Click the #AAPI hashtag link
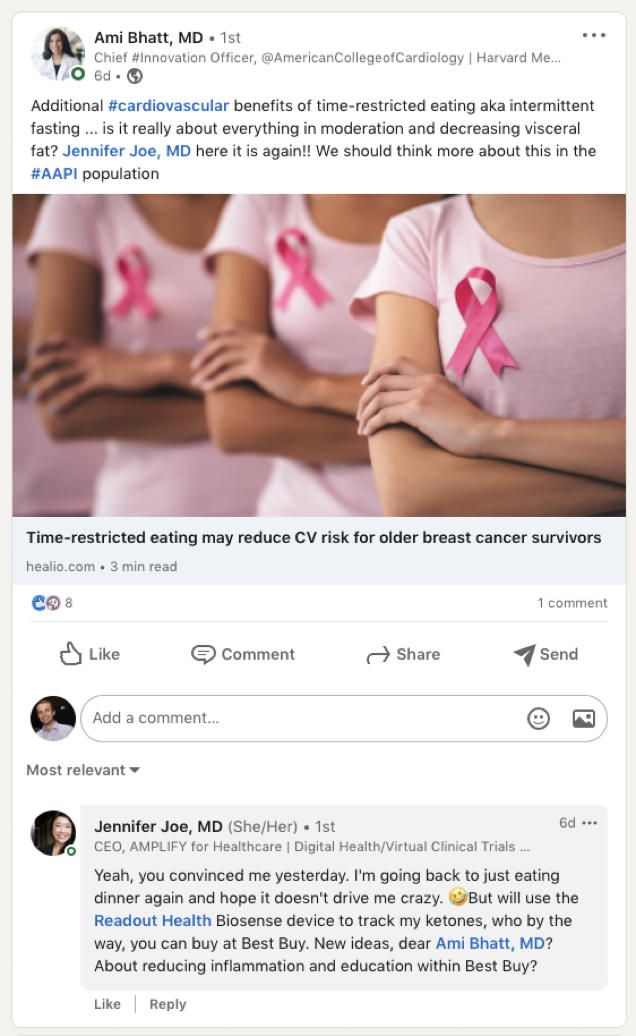636x1036 pixels. point(54,174)
